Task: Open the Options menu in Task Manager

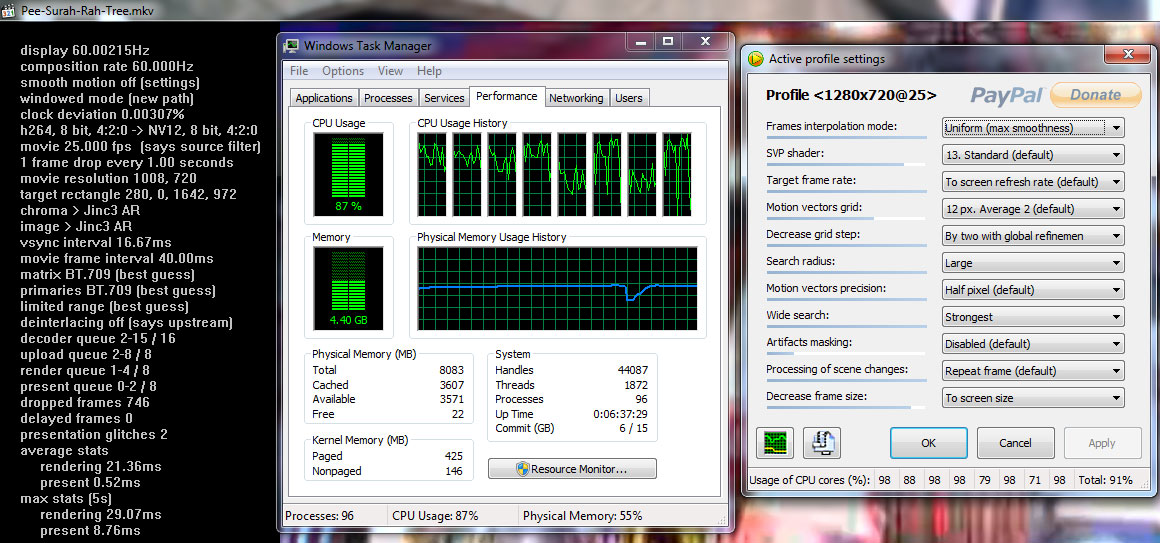Action: [343, 71]
